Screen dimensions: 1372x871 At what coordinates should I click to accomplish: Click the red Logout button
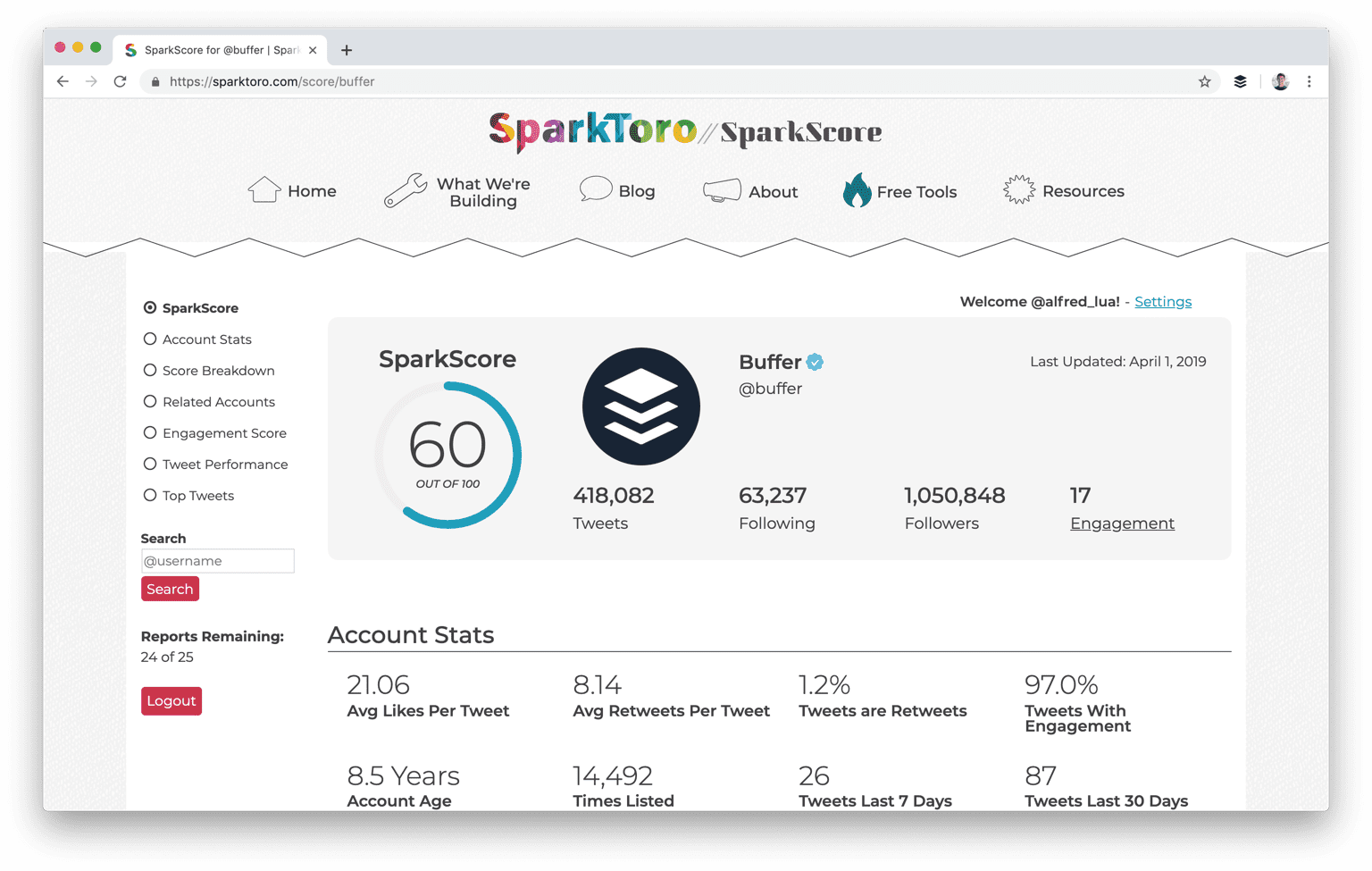point(171,700)
